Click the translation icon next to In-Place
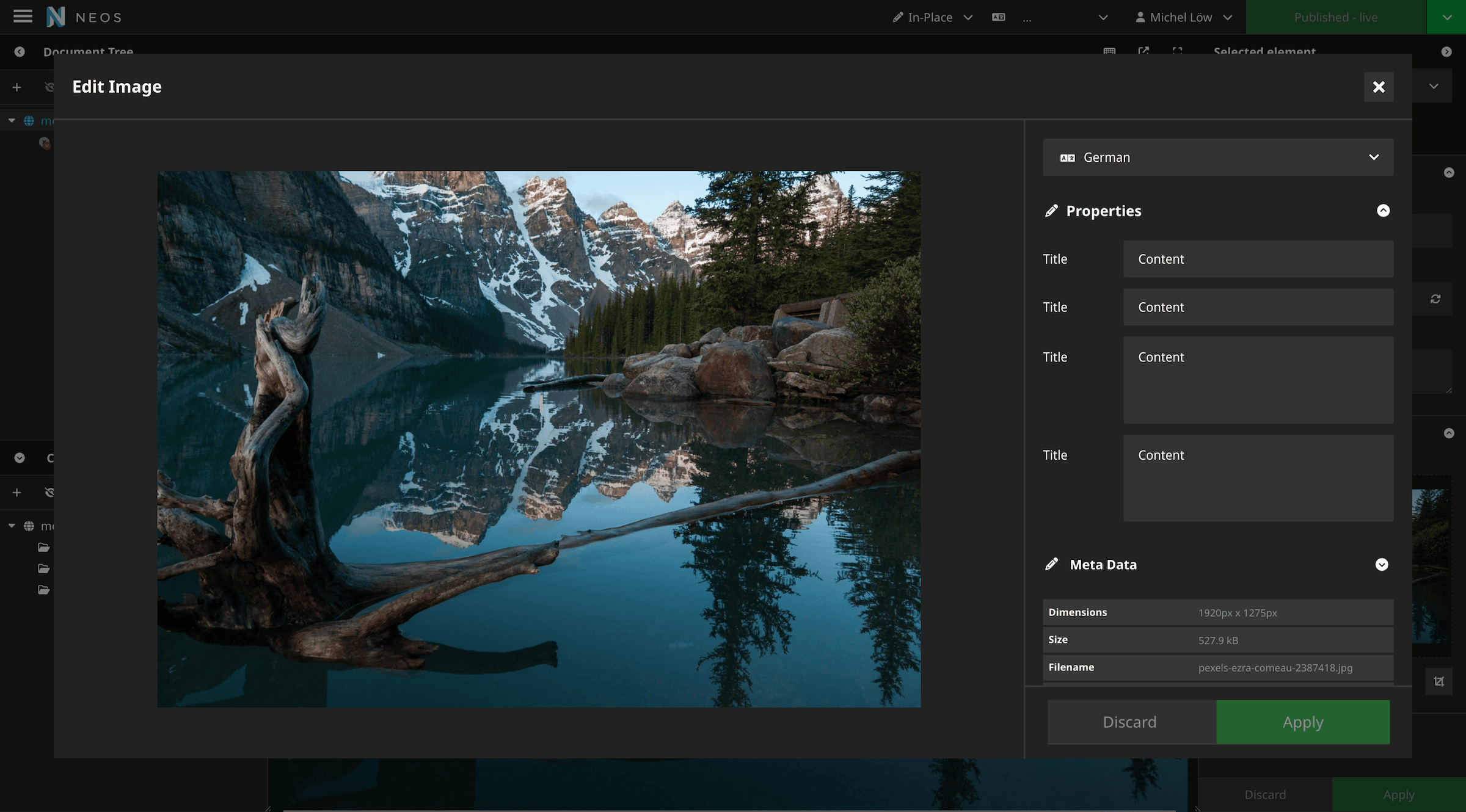This screenshot has width=1466, height=812. (x=999, y=17)
